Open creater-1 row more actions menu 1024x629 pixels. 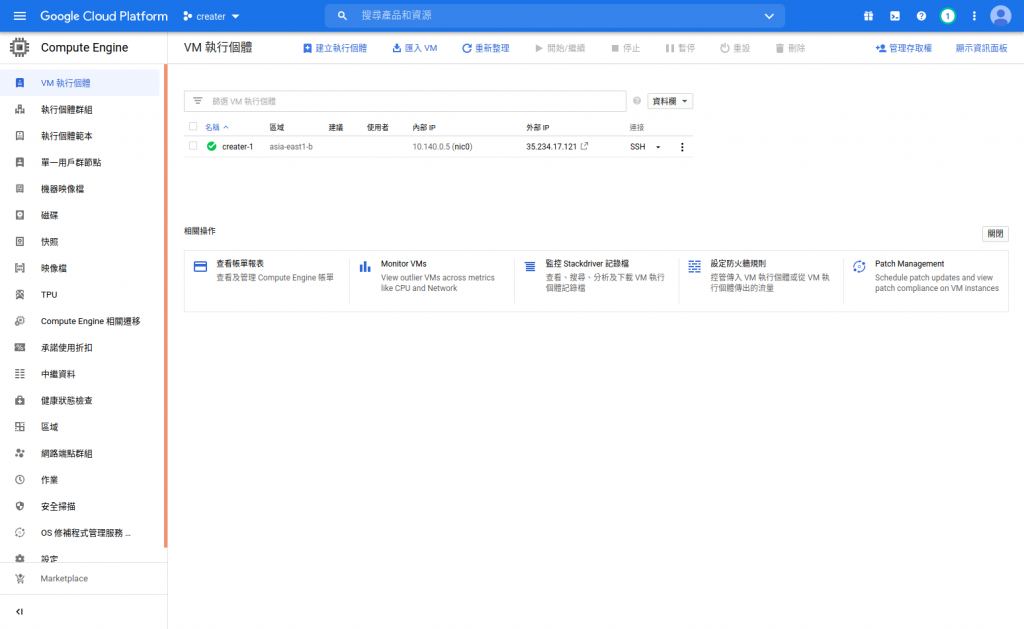tap(682, 147)
